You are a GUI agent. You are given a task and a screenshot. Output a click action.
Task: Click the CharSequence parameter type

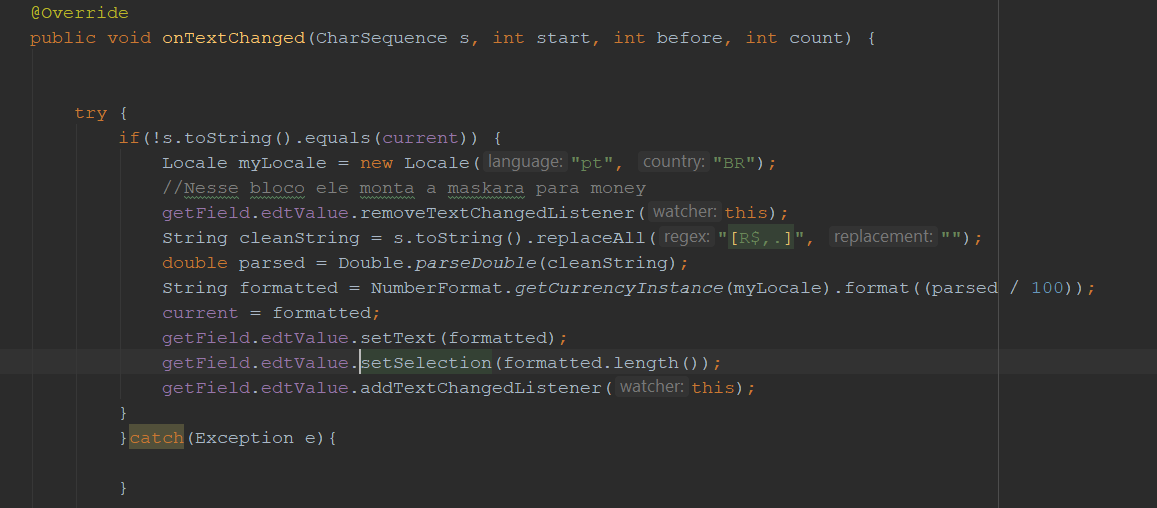pyautogui.click(x=381, y=38)
